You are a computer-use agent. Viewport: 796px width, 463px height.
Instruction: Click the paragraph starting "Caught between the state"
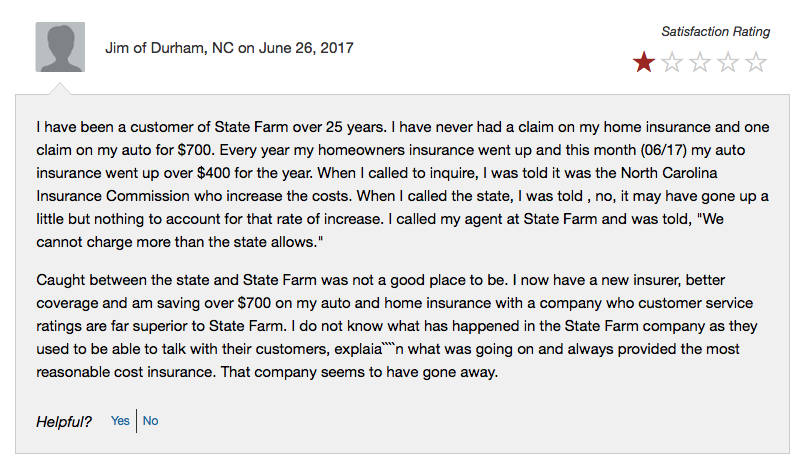click(400, 324)
